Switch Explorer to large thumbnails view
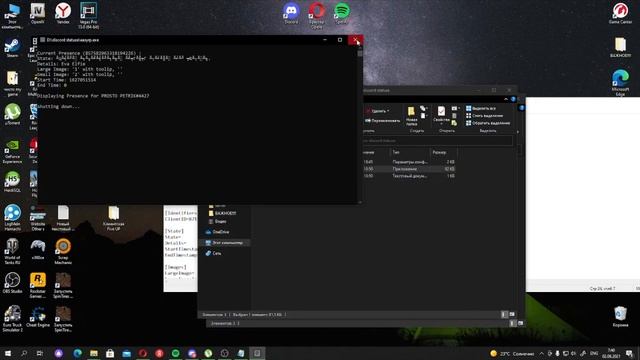The image size is (640, 360). pyautogui.click(x=512, y=314)
